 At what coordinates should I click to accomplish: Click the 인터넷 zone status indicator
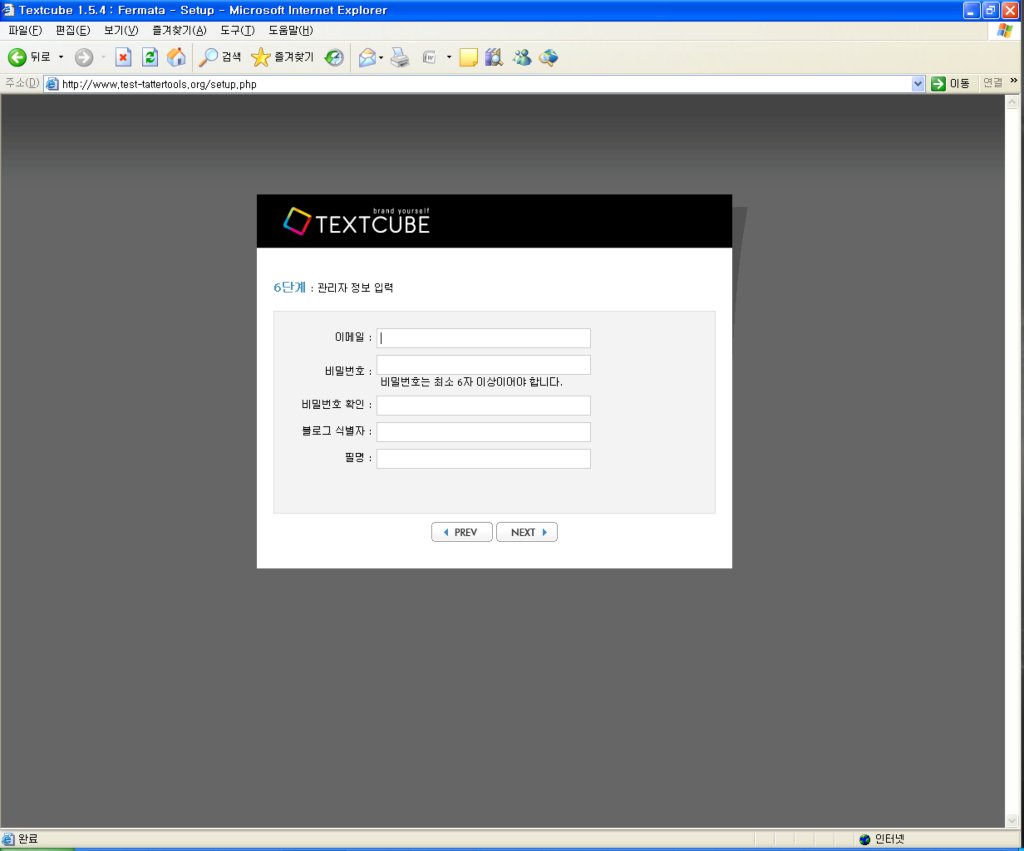(882, 839)
